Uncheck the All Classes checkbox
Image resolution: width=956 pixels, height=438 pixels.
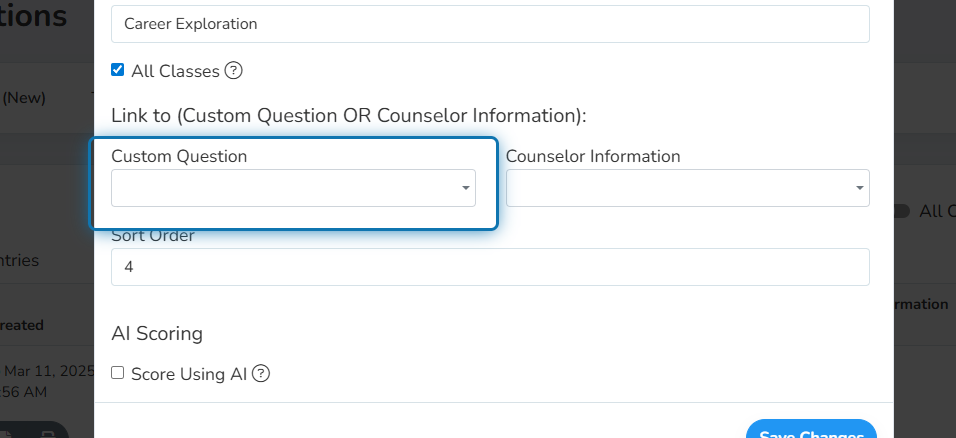118,70
